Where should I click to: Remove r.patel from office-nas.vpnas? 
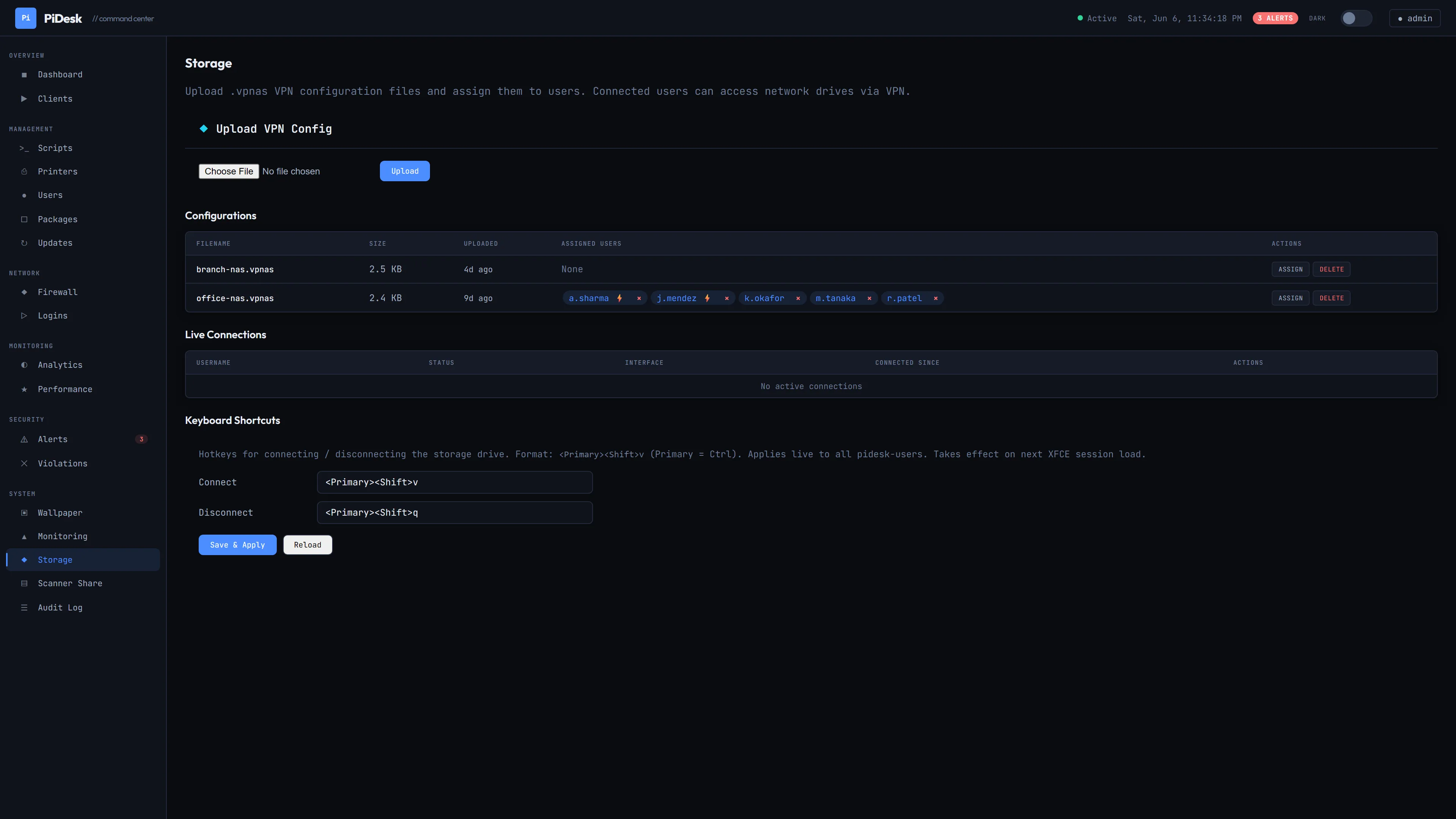click(x=935, y=298)
